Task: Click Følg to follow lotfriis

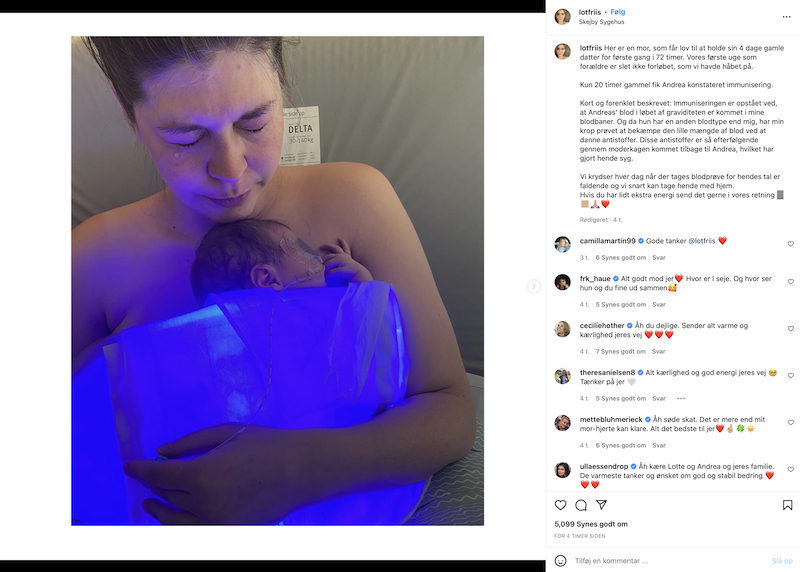Action: [617, 12]
